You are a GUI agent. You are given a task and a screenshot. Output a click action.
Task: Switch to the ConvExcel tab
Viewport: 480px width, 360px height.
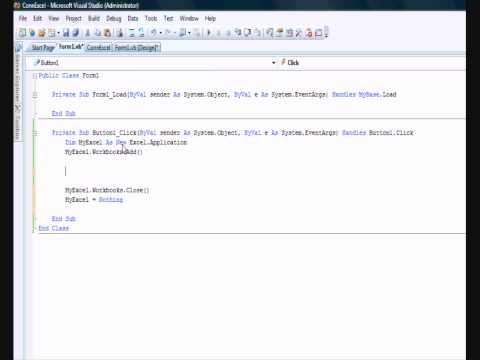99,48
